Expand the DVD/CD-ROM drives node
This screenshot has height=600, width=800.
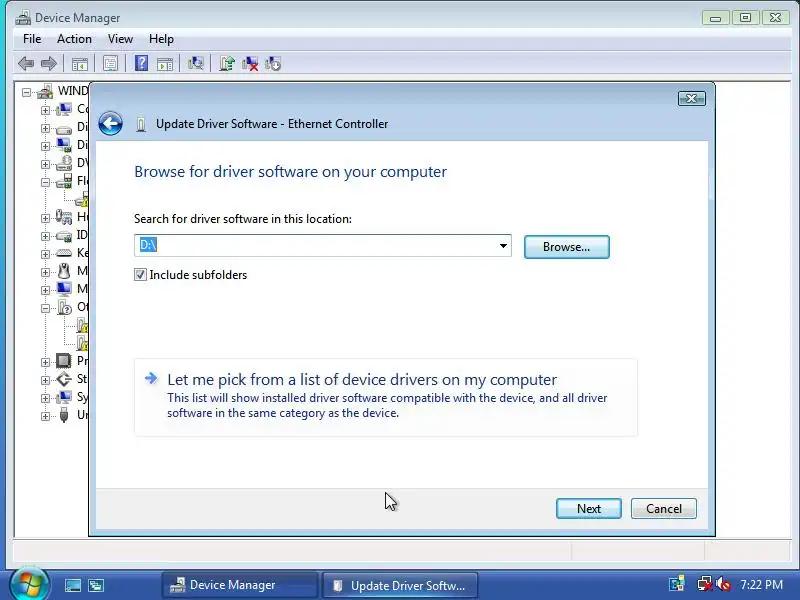(x=45, y=164)
